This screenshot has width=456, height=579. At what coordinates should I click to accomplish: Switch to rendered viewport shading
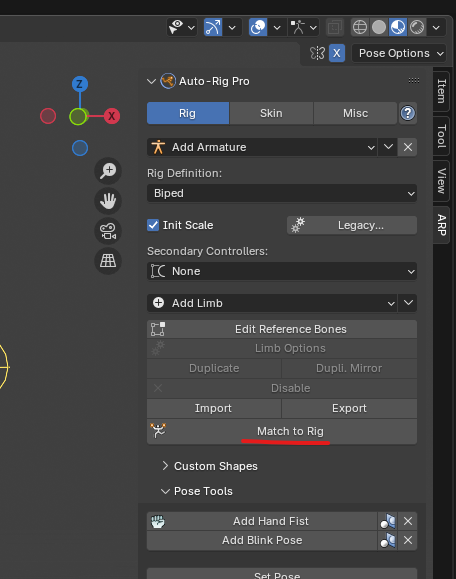pyautogui.click(x=417, y=27)
